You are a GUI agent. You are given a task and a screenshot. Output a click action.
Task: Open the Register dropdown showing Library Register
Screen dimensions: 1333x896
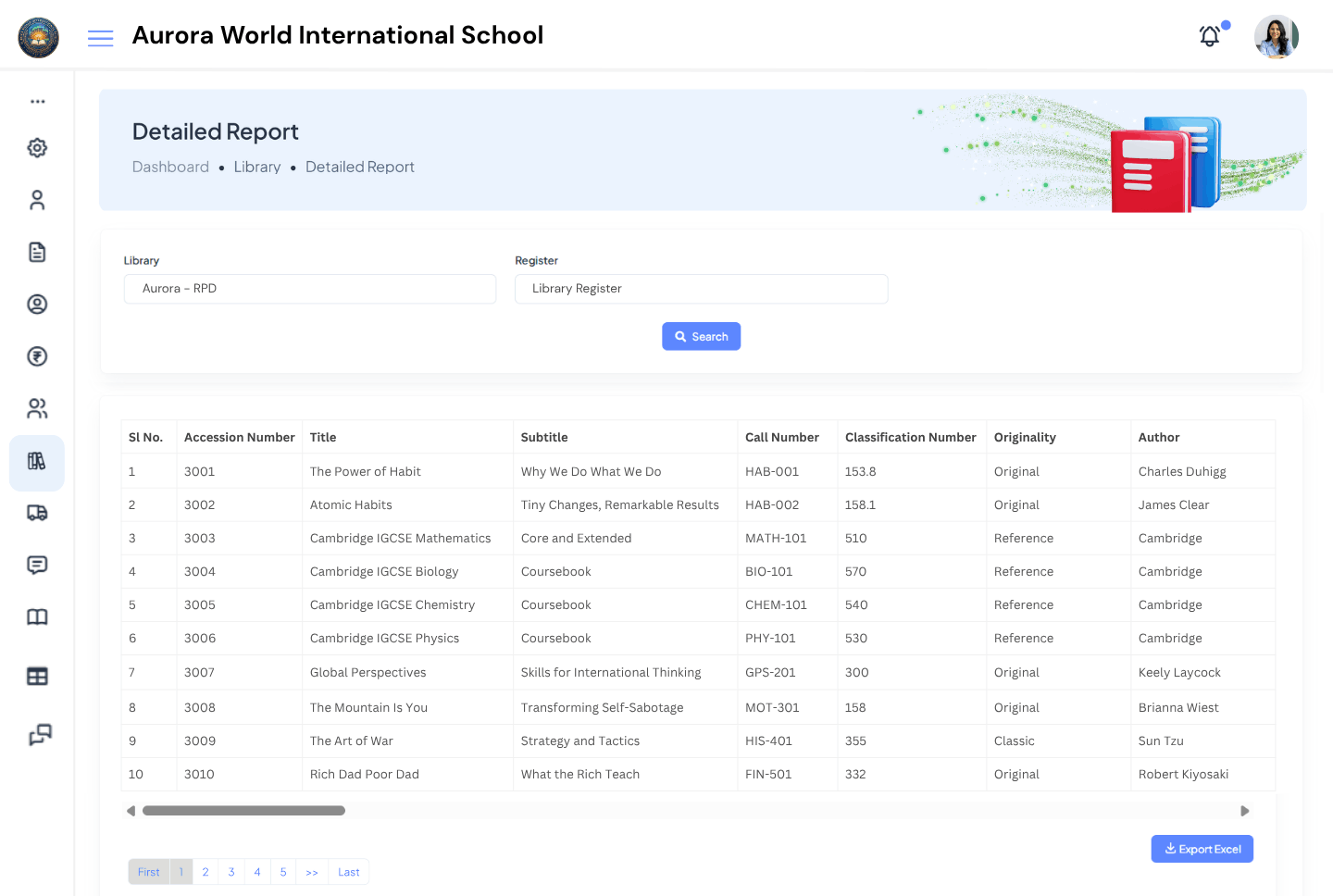tap(701, 289)
